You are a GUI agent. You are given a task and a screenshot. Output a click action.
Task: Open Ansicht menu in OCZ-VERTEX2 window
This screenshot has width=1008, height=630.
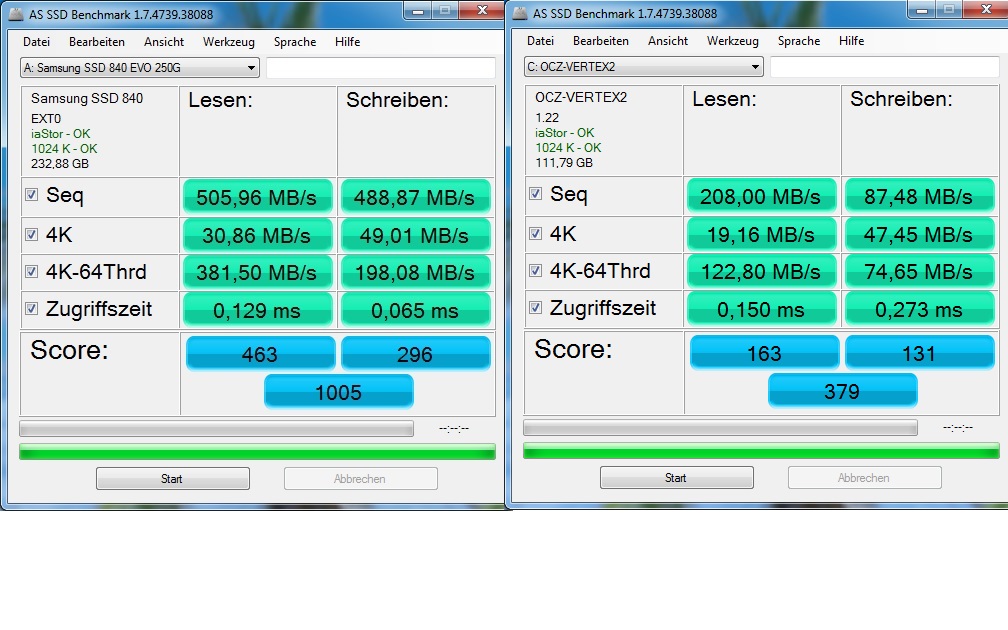668,40
